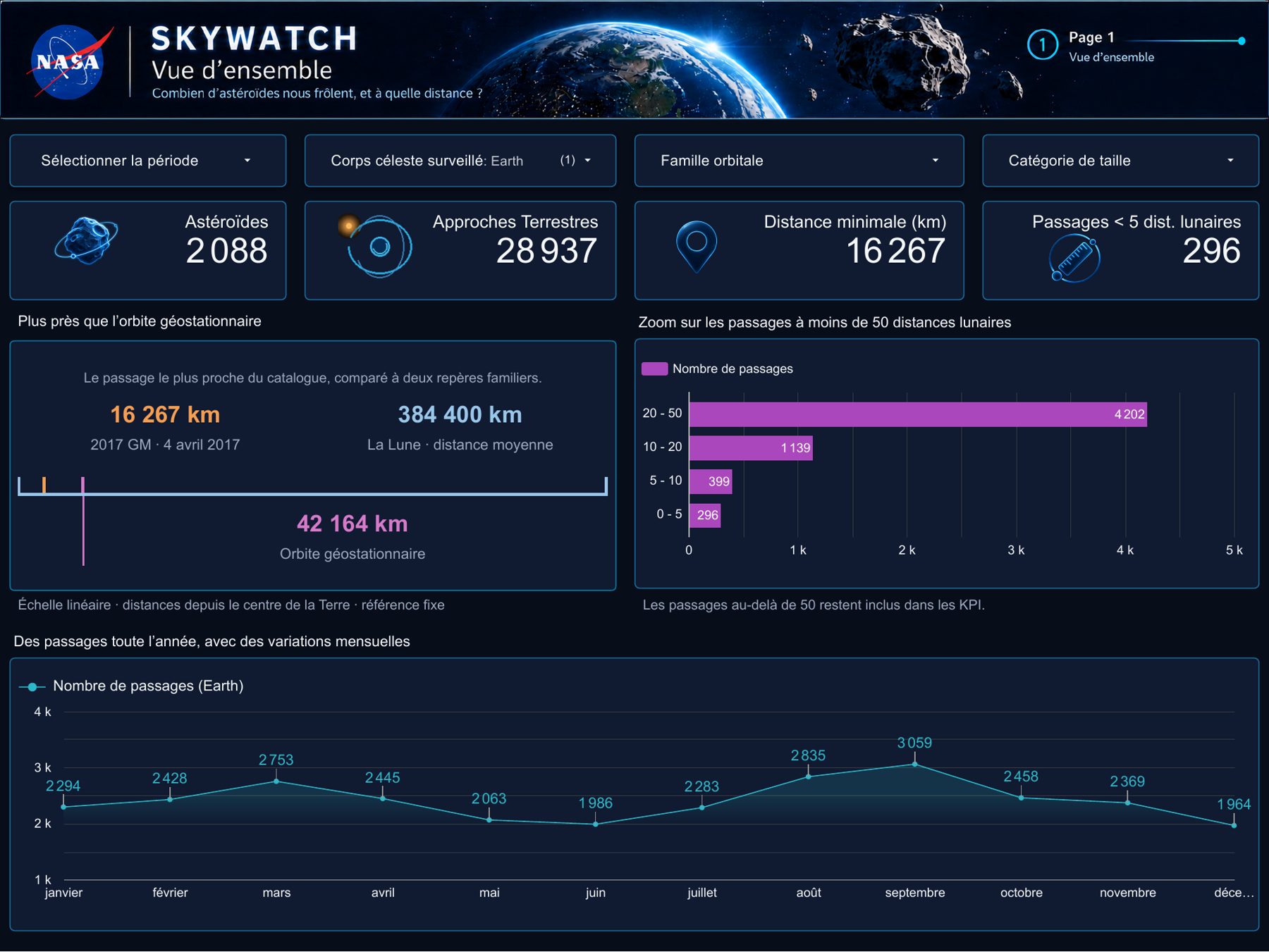Click the juin data point 1 986

point(596,824)
